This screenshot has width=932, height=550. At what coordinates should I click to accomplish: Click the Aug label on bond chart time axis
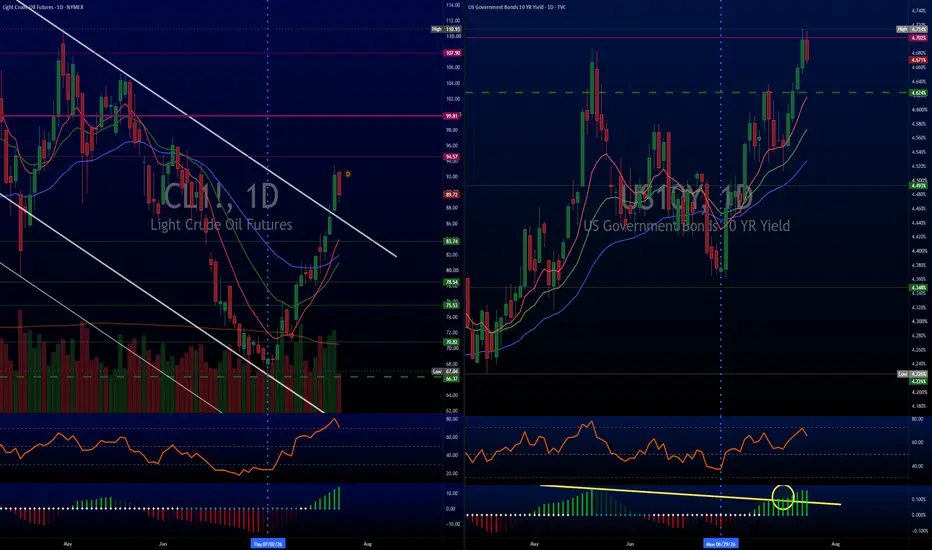tap(835, 543)
